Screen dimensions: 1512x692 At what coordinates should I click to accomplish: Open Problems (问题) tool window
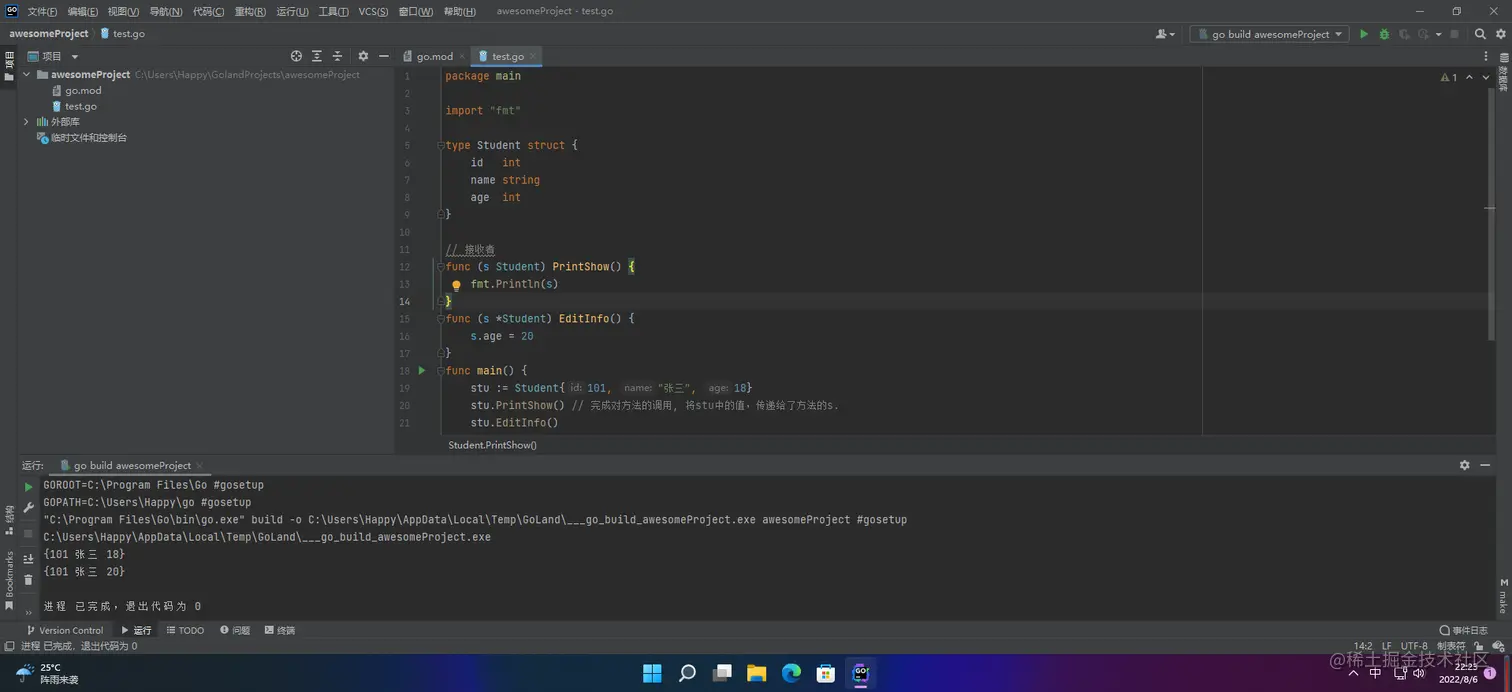tap(235, 630)
